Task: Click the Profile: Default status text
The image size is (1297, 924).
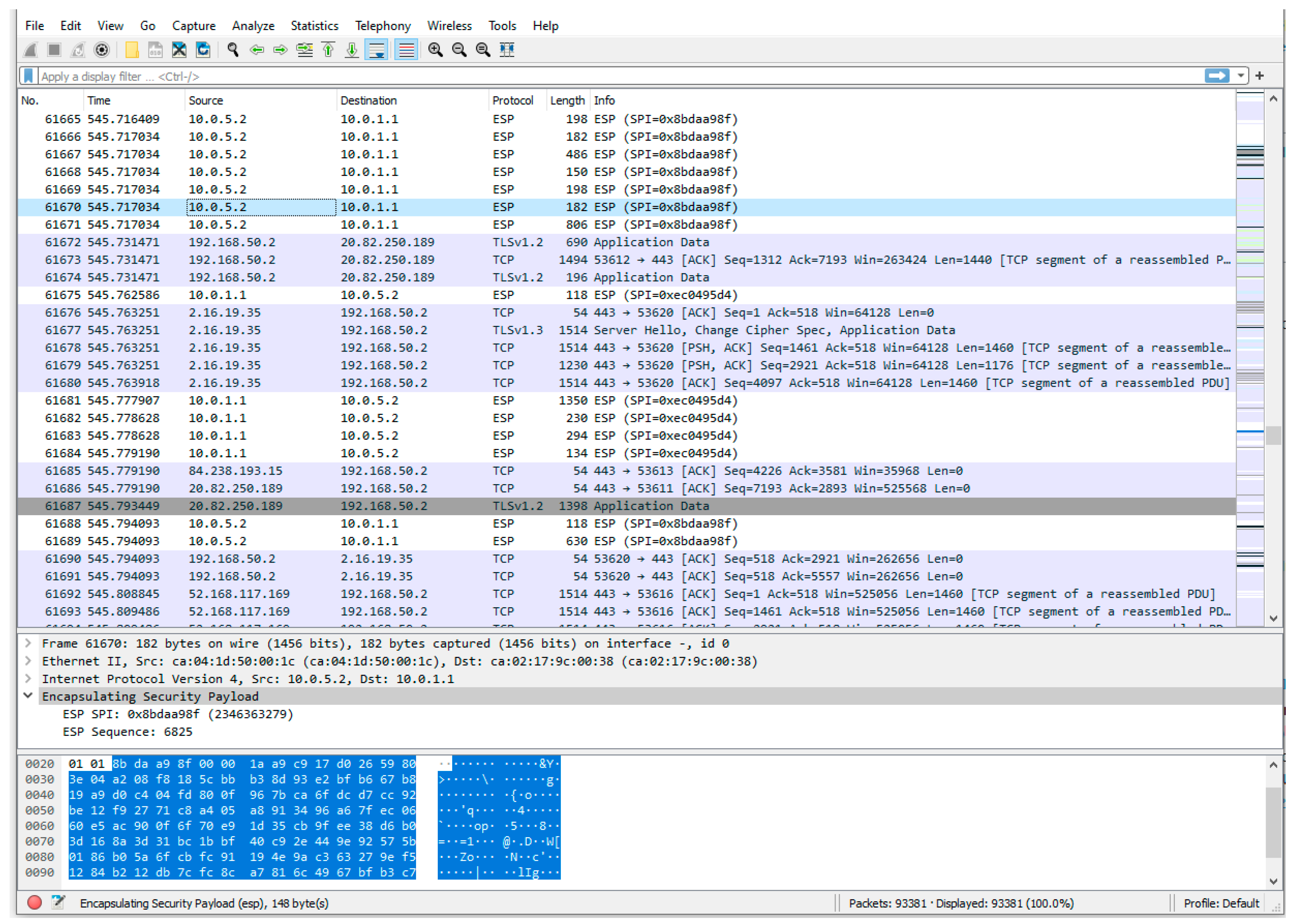Action: [x=1221, y=903]
